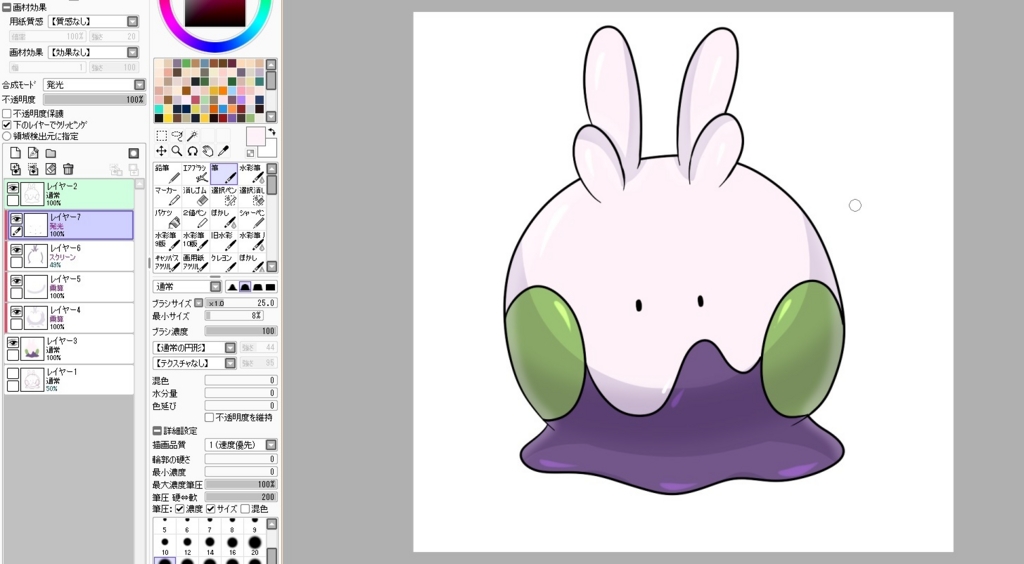Viewport: 1024px width, 564px height.
Task: Enable 不透明度保護 checkbox
Action: coord(7,114)
